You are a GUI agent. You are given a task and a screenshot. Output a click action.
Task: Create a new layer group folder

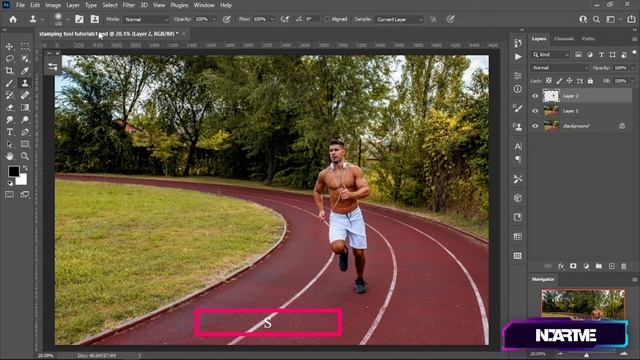599,266
